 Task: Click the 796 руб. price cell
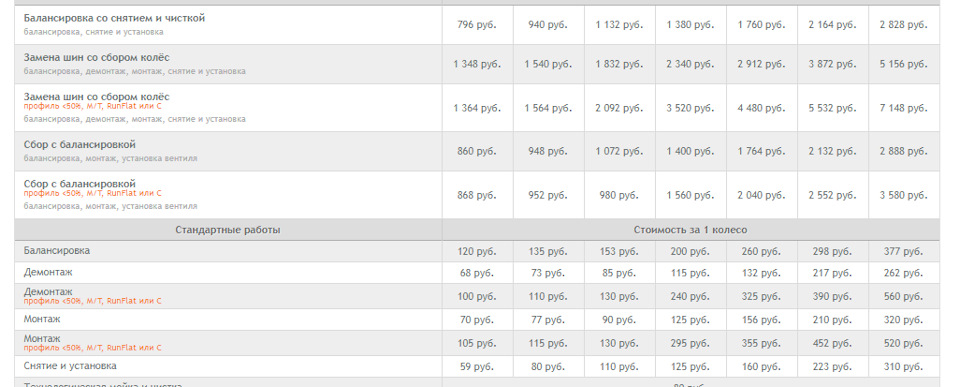pos(478,25)
